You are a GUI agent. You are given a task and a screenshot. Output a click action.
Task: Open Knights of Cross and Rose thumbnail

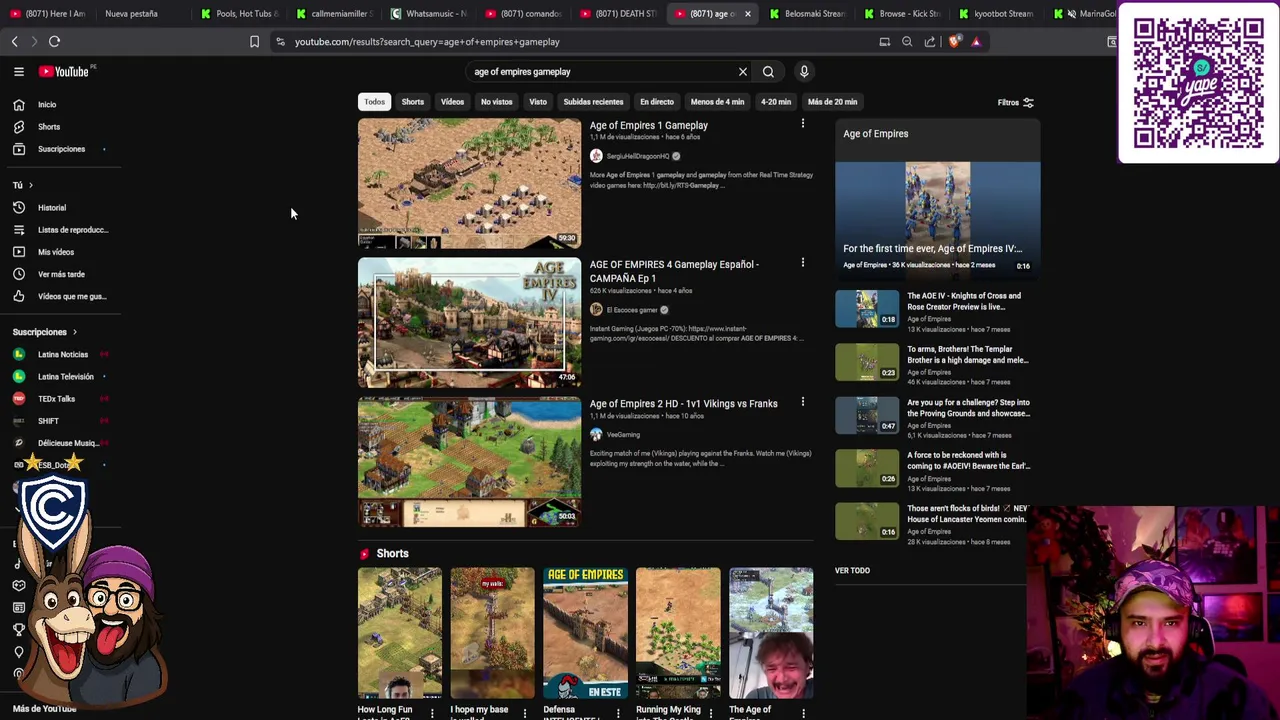(x=867, y=309)
